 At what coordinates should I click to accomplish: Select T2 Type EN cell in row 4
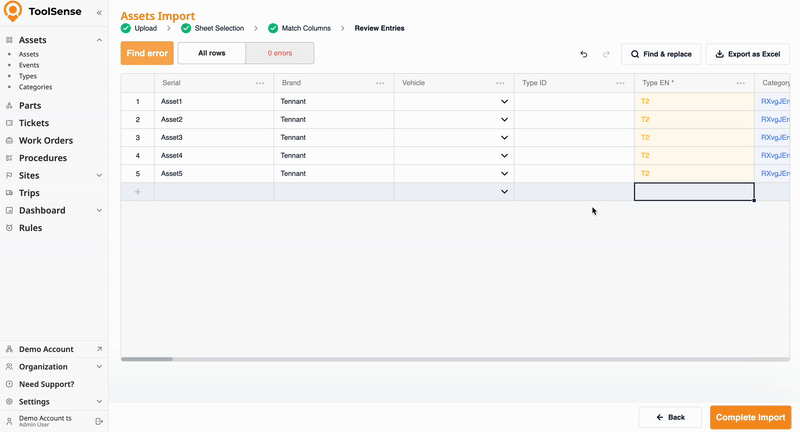694,156
